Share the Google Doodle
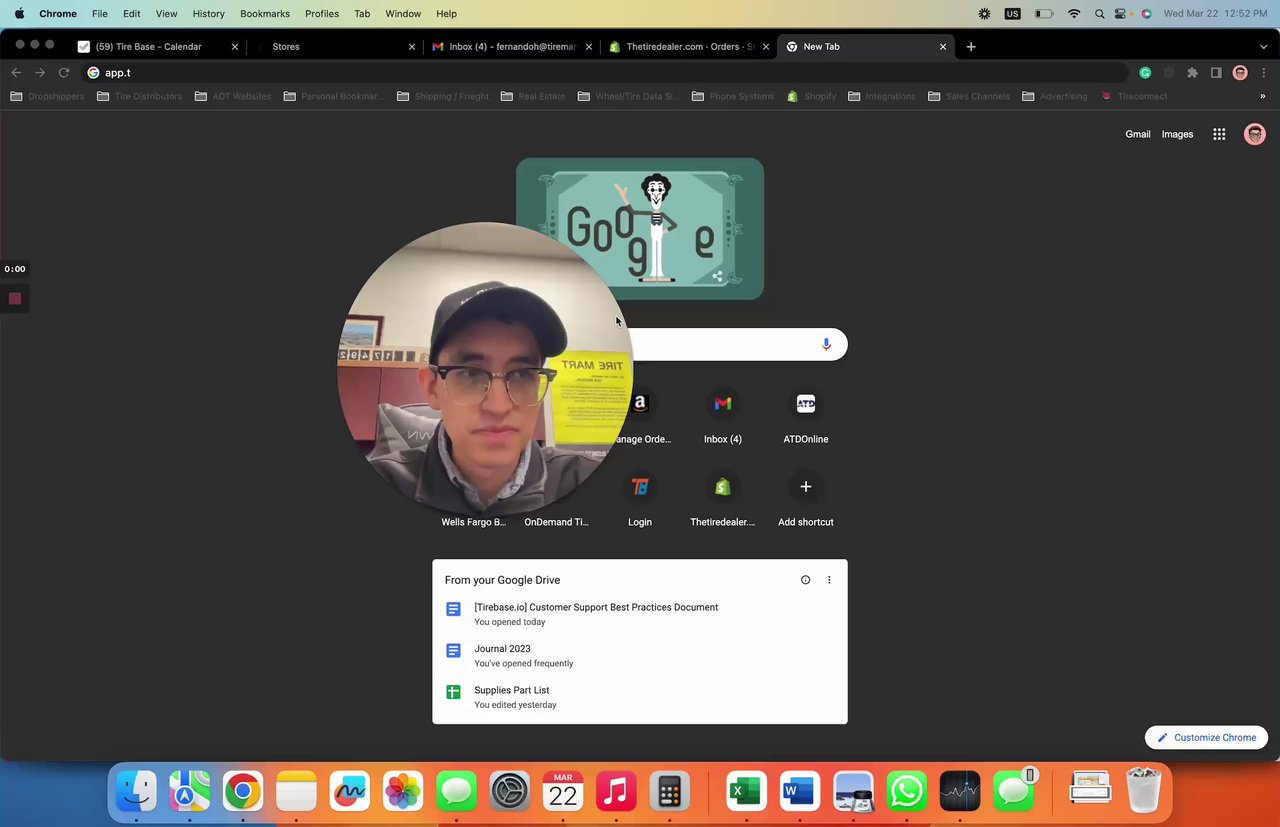 [x=717, y=276]
